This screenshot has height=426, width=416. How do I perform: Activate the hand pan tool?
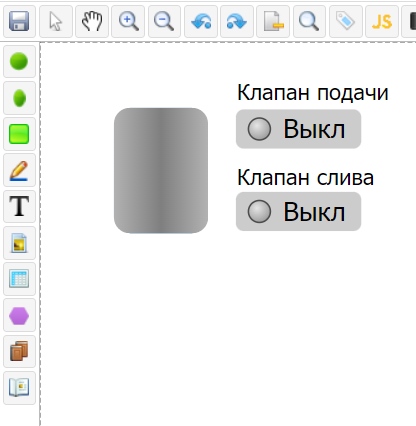(x=92, y=21)
